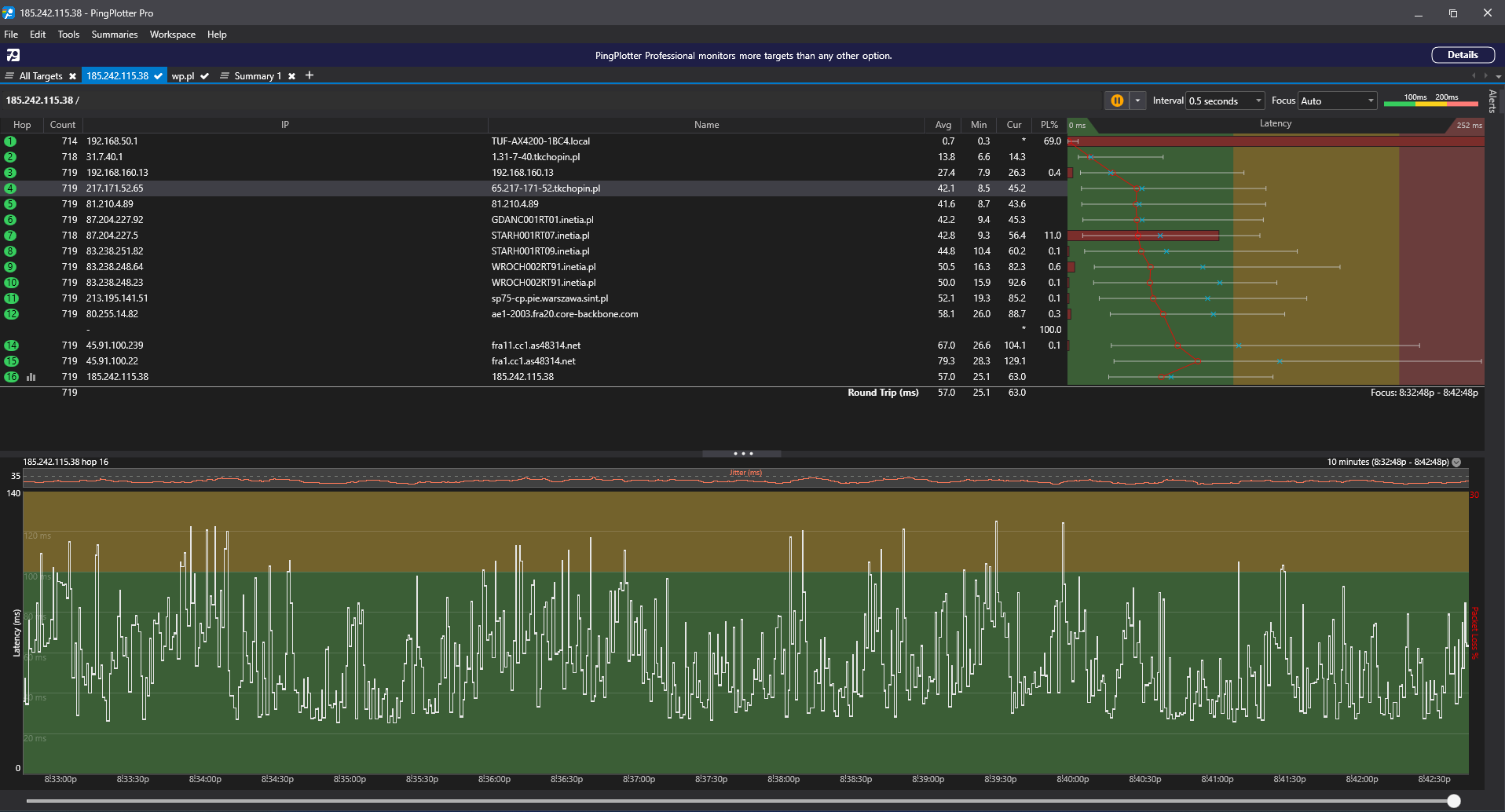
Task: Click the PingPlotter logo icon in the banner
Action: tap(13, 55)
